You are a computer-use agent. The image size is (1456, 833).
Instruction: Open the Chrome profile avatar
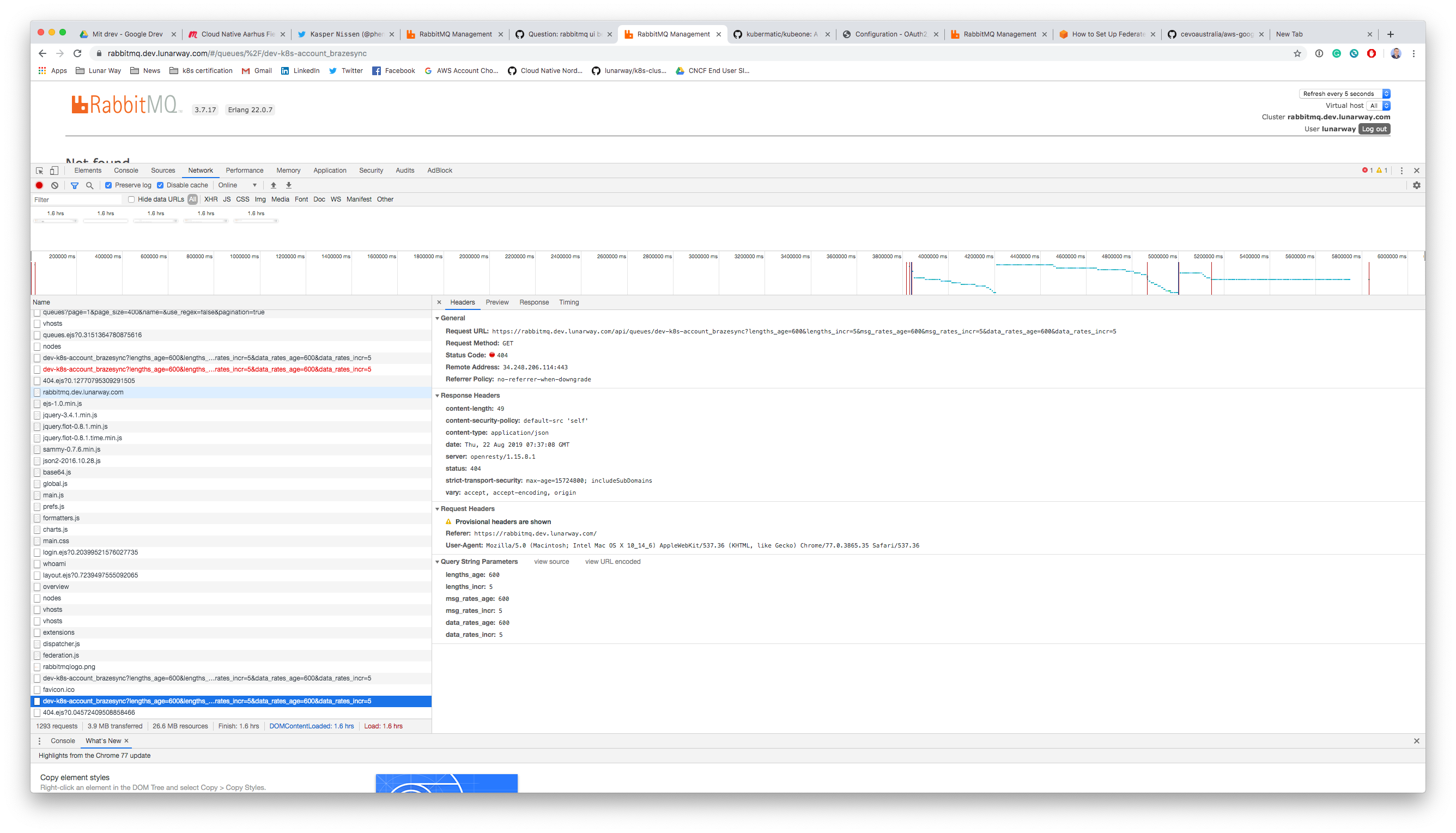pyautogui.click(x=1396, y=53)
